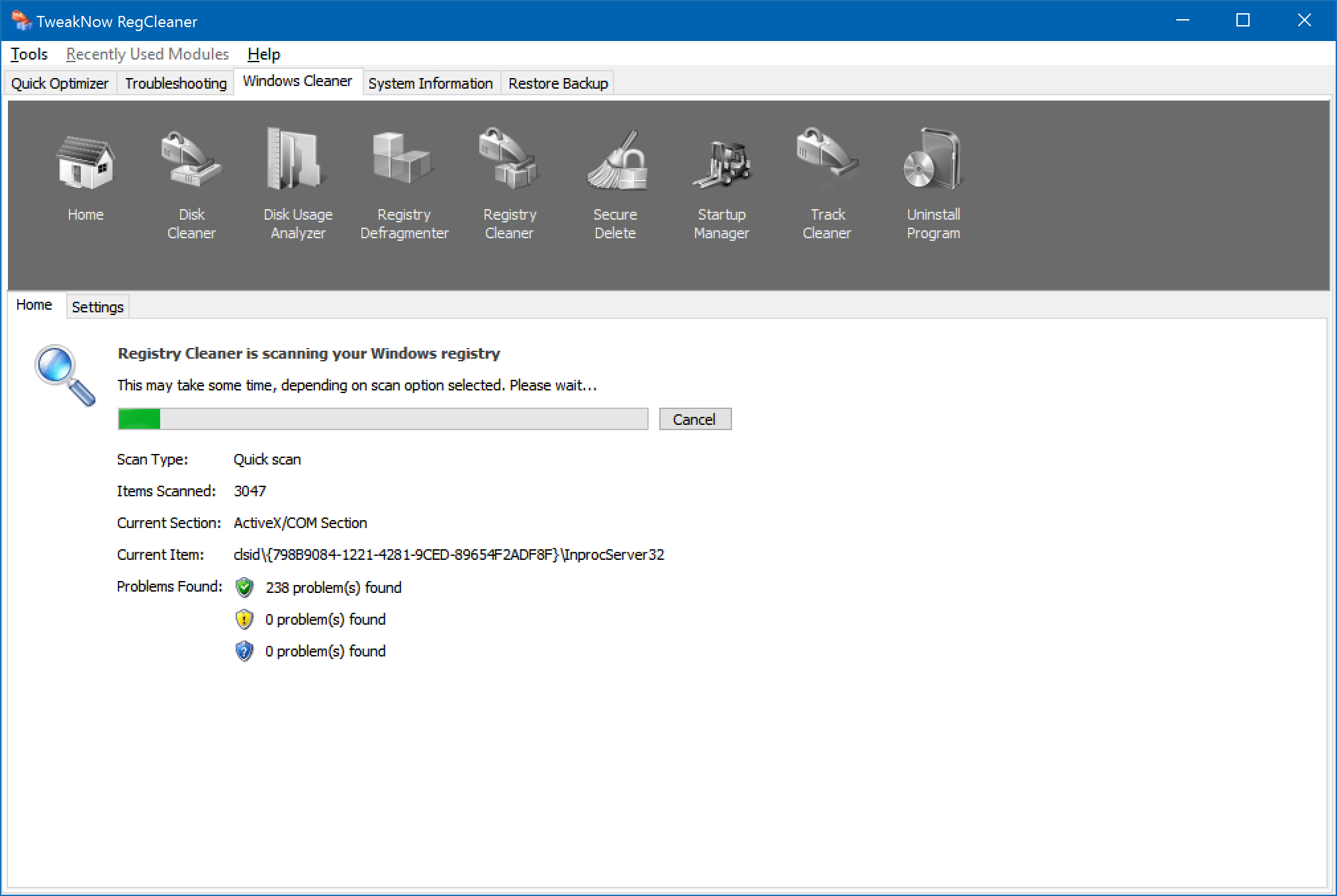The height and width of the screenshot is (896, 1337).
Task: Switch to the Quick Optimizer tab
Action: tap(60, 83)
